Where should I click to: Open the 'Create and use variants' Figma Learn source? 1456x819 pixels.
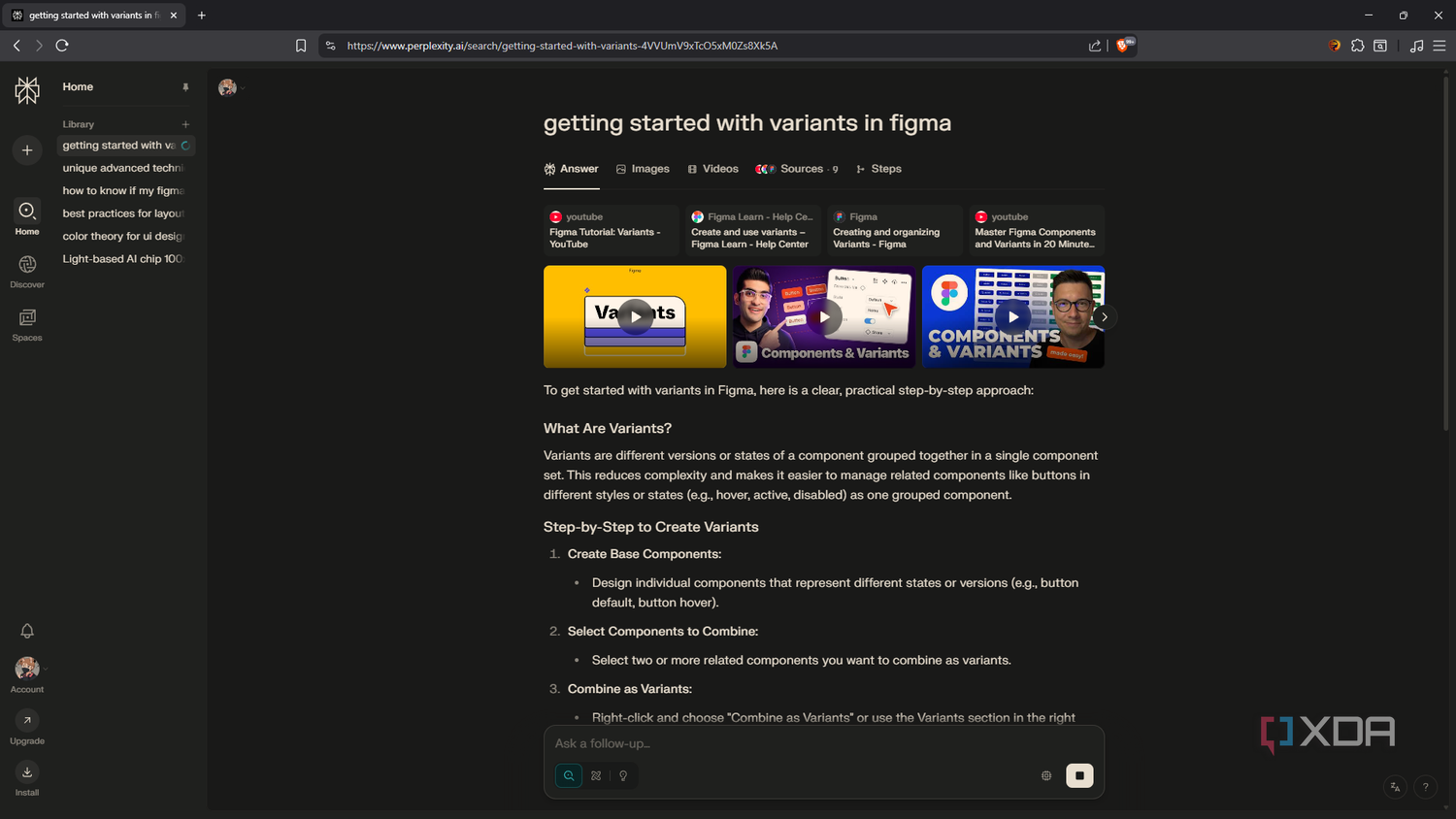coord(753,231)
